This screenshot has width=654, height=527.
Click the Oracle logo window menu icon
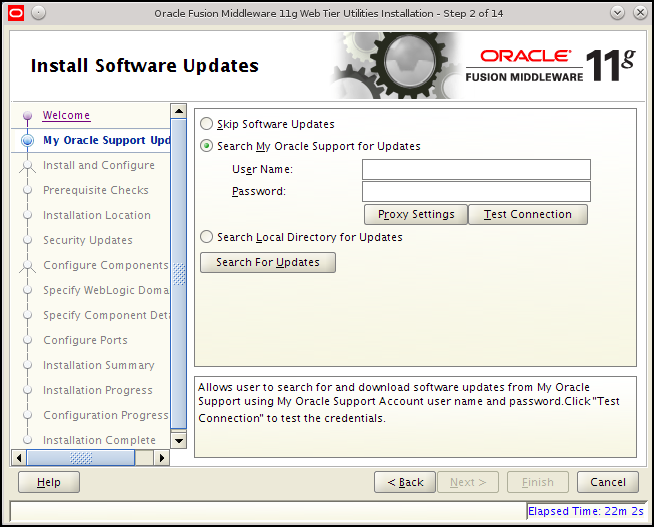pos(16,13)
